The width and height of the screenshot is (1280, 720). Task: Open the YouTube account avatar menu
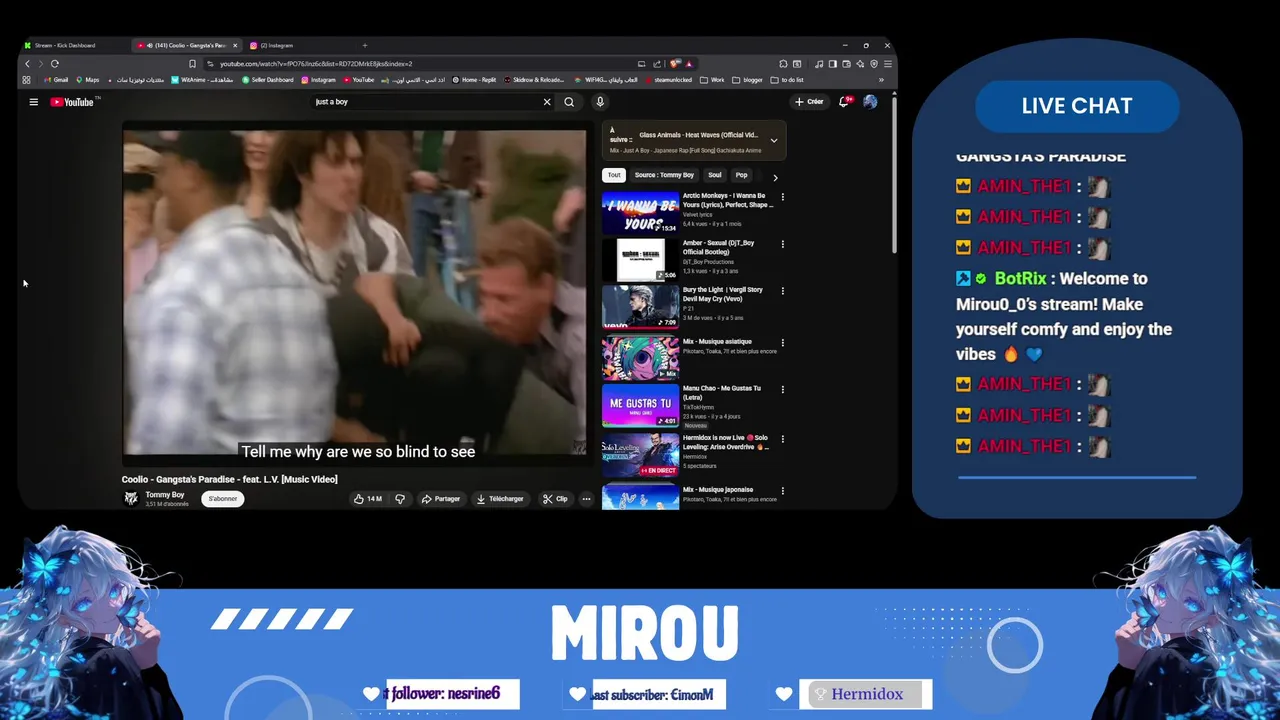[x=870, y=102]
